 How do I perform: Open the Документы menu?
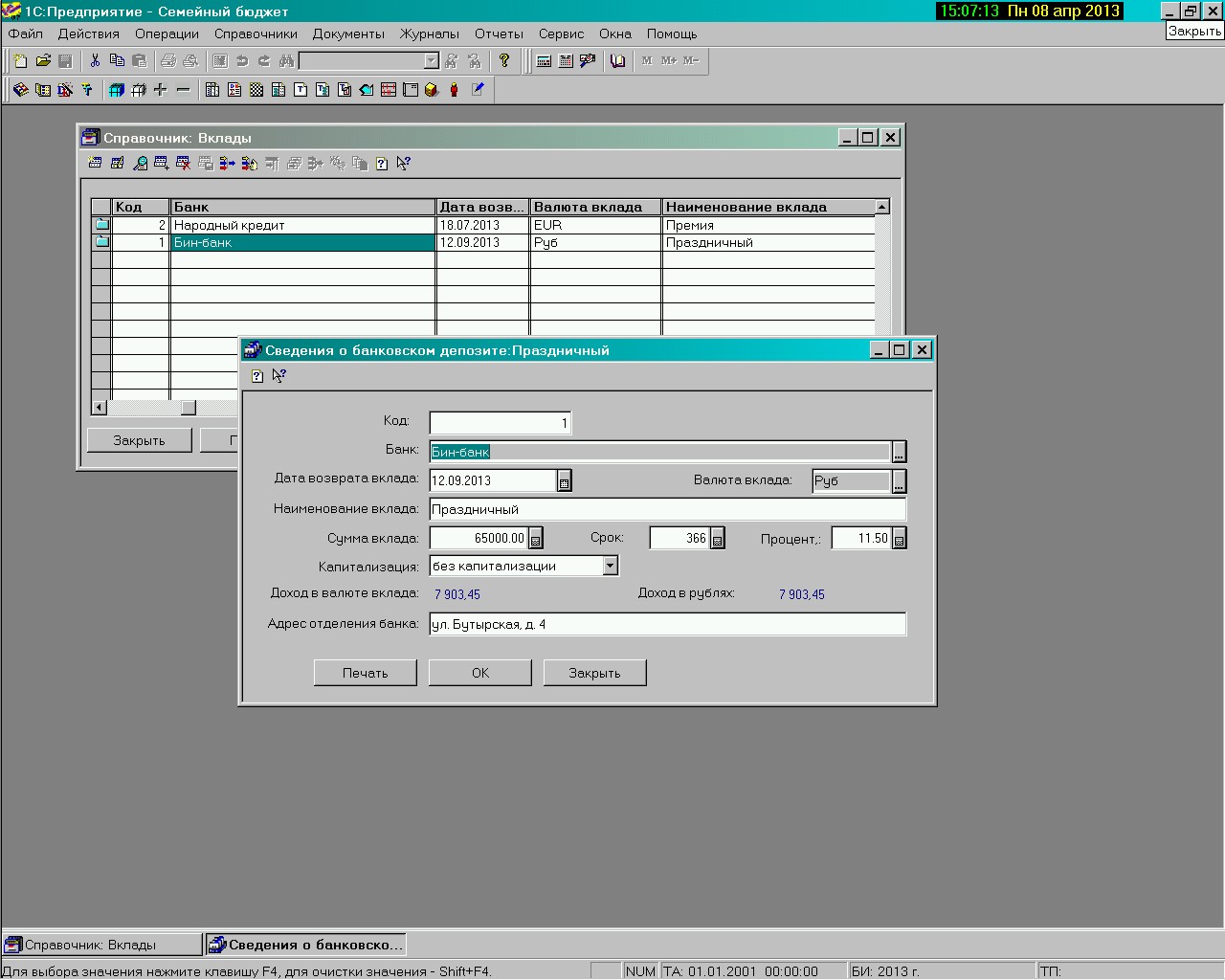click(x=348, y=33)
